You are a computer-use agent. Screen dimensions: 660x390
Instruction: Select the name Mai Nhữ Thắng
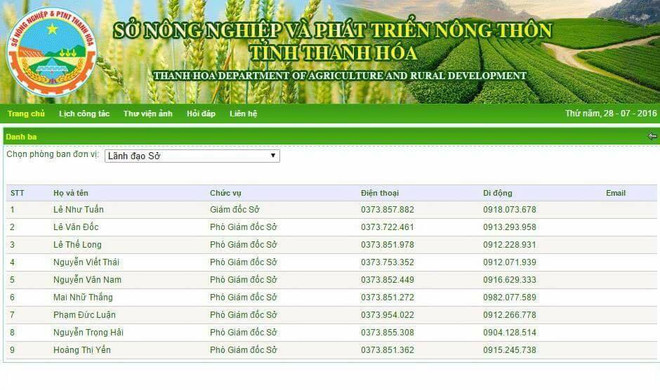(83, 297)
